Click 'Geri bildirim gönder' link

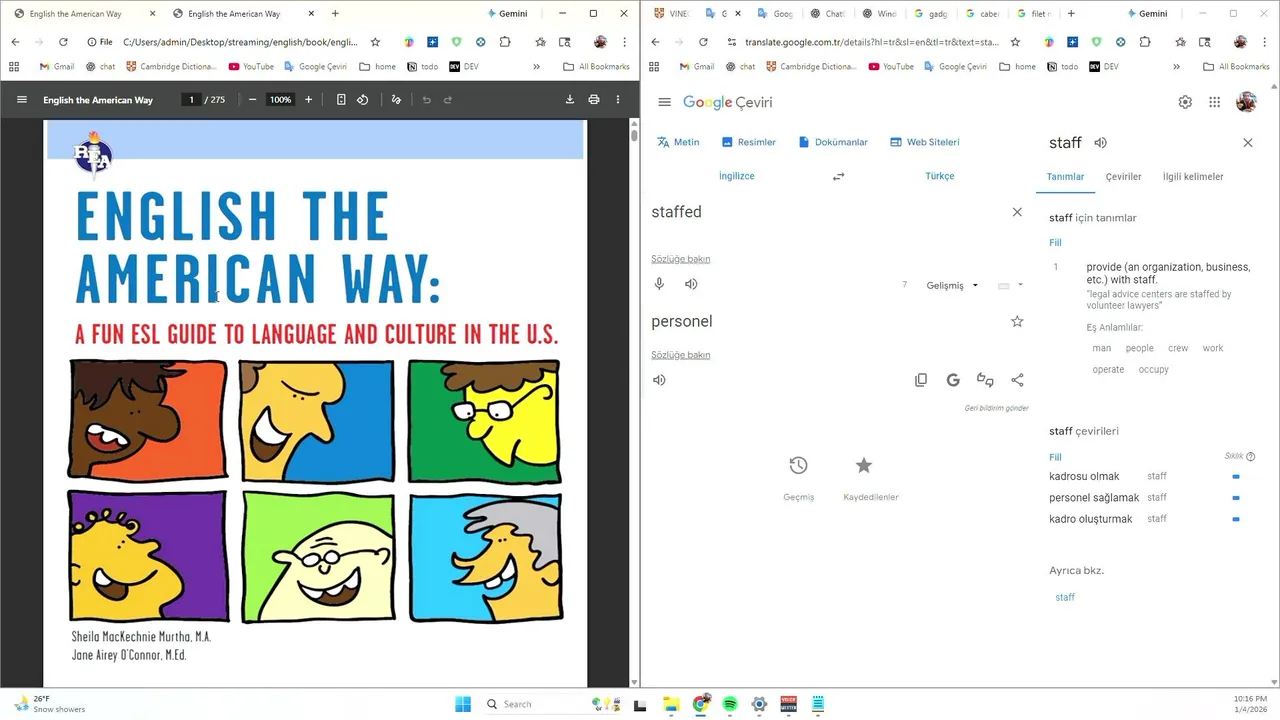tap(996, 408)
